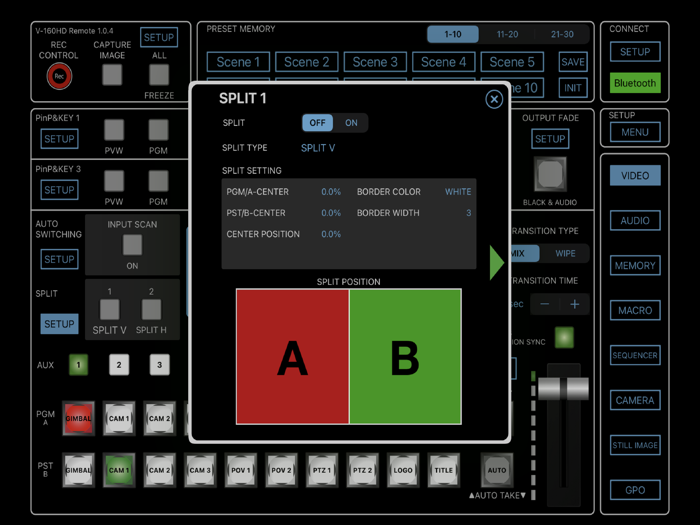Toggle the ALL FREEZE button

pyautogui.click(x=159, y=75)
